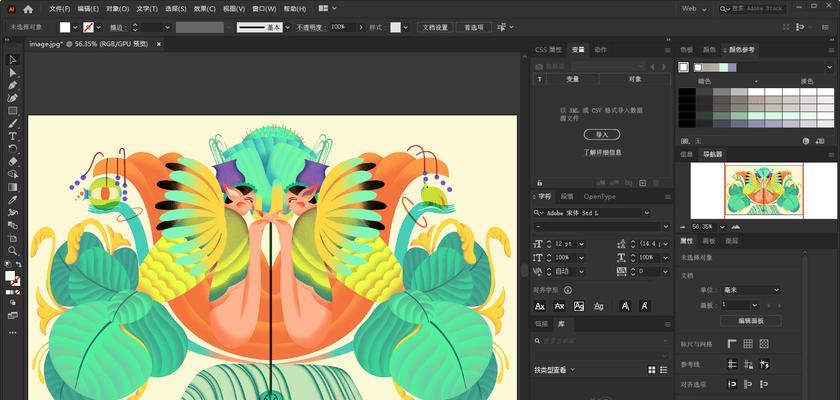Open the 文件(F) menu

(x=59, y=9)
